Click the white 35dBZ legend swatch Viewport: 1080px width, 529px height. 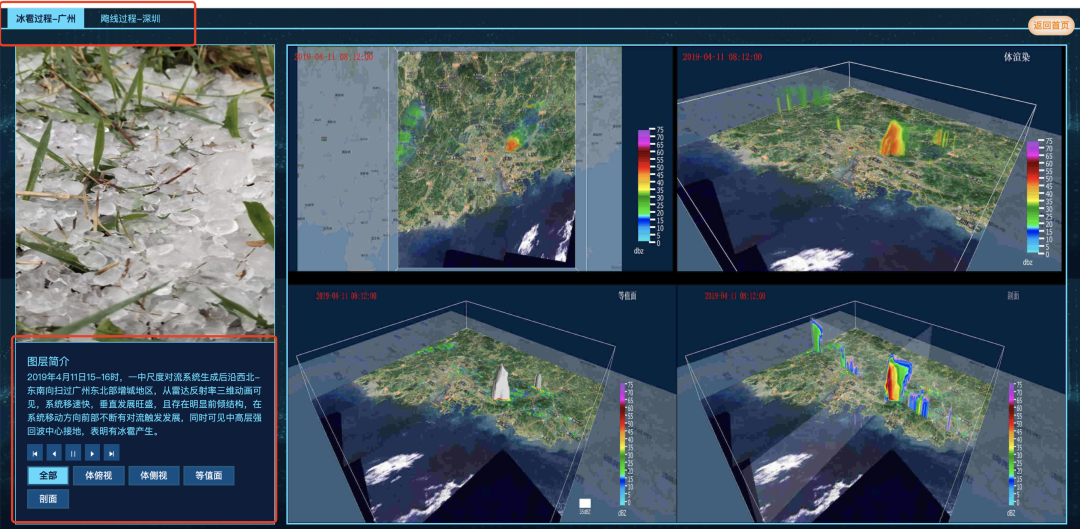[x=585, y=504]
